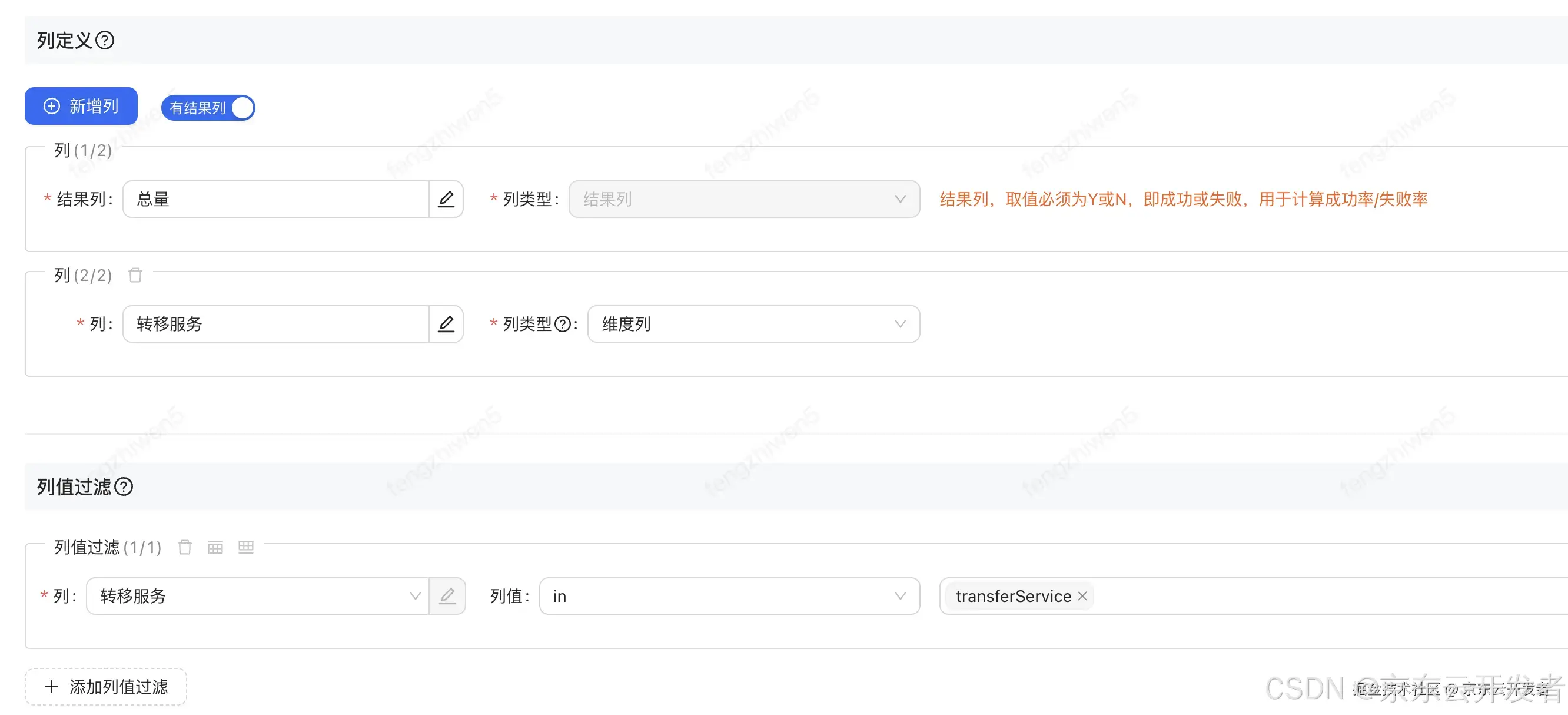
Task: Click the 转移服务 column name input field
Action: click(275, 324)
